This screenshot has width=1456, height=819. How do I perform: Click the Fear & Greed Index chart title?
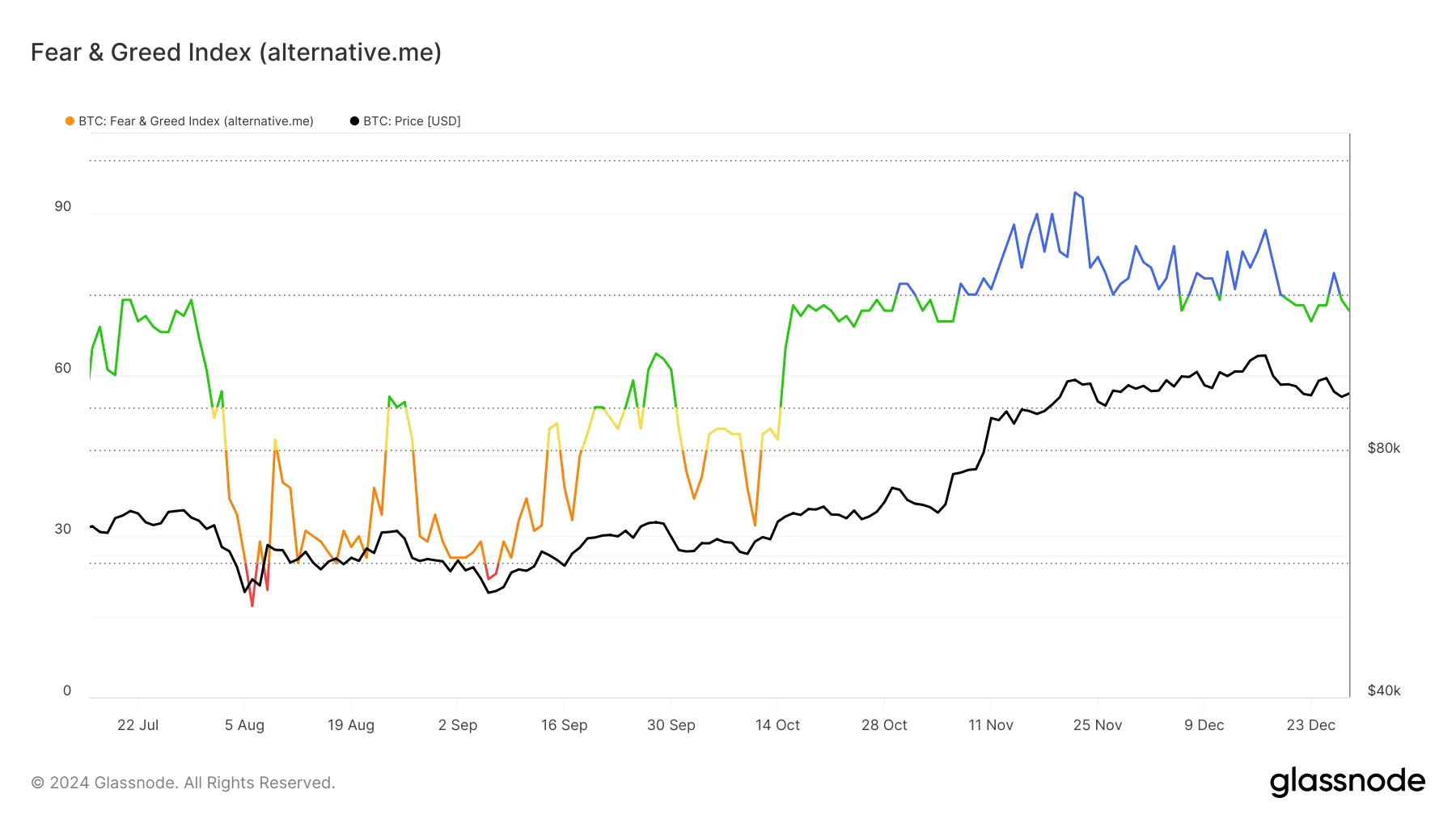tap(236, 53)
